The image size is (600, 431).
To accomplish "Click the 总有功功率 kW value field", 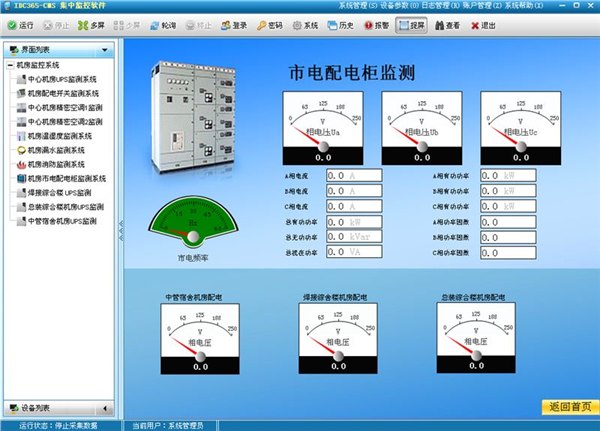I will pyautogui.click(x=354, y=222).
